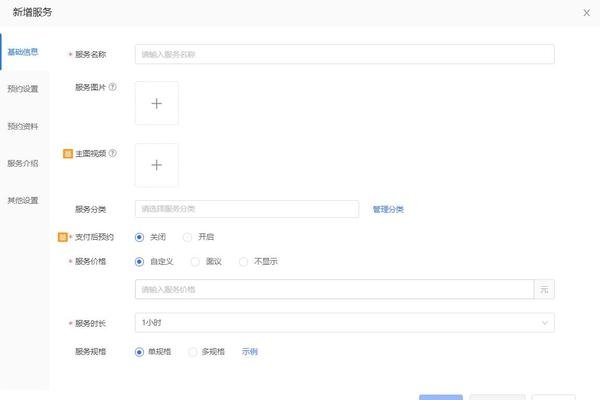Open the 示例 link
This screenshot has width=600, height=400.
[249, 352]
